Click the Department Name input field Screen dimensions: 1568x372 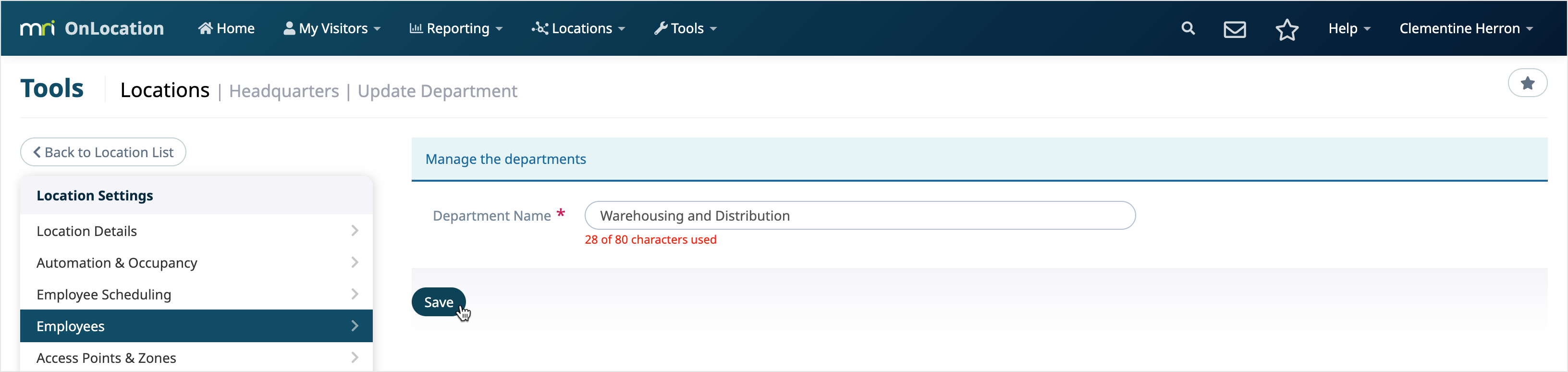[x=859, y=215]
